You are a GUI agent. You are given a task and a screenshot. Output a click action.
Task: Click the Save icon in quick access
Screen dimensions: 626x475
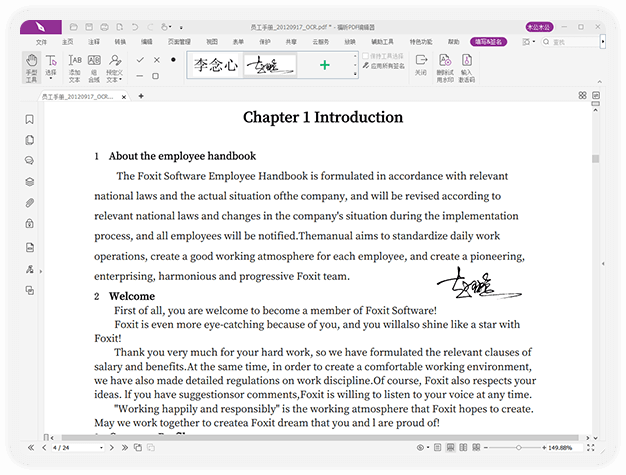89,27
